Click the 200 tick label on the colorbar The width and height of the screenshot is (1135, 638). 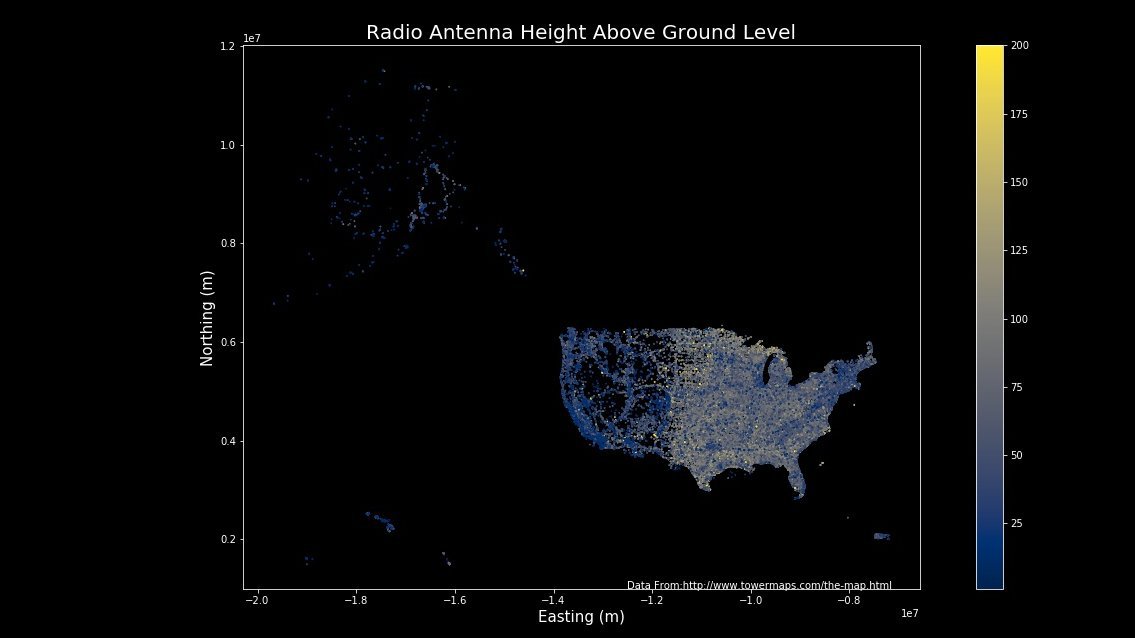1020,46
